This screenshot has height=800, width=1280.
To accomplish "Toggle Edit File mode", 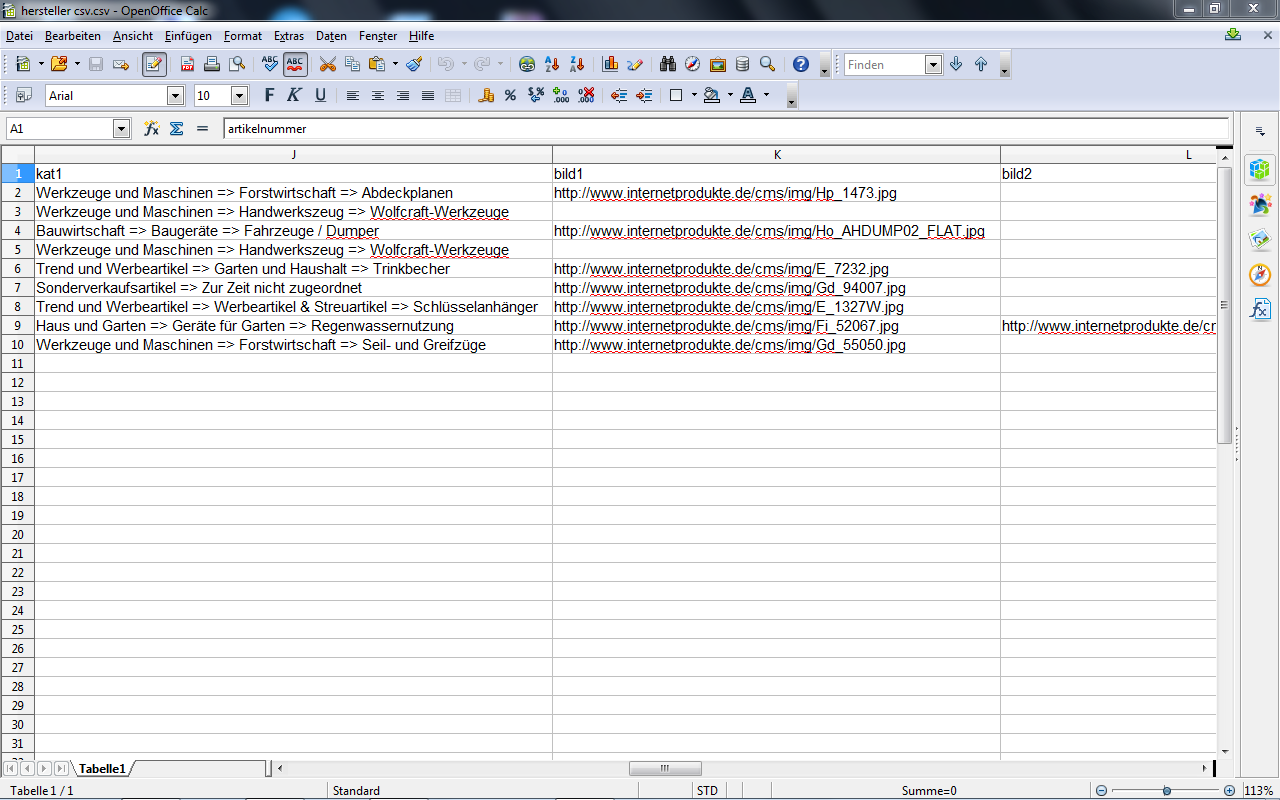I will [x=154, y=64].
